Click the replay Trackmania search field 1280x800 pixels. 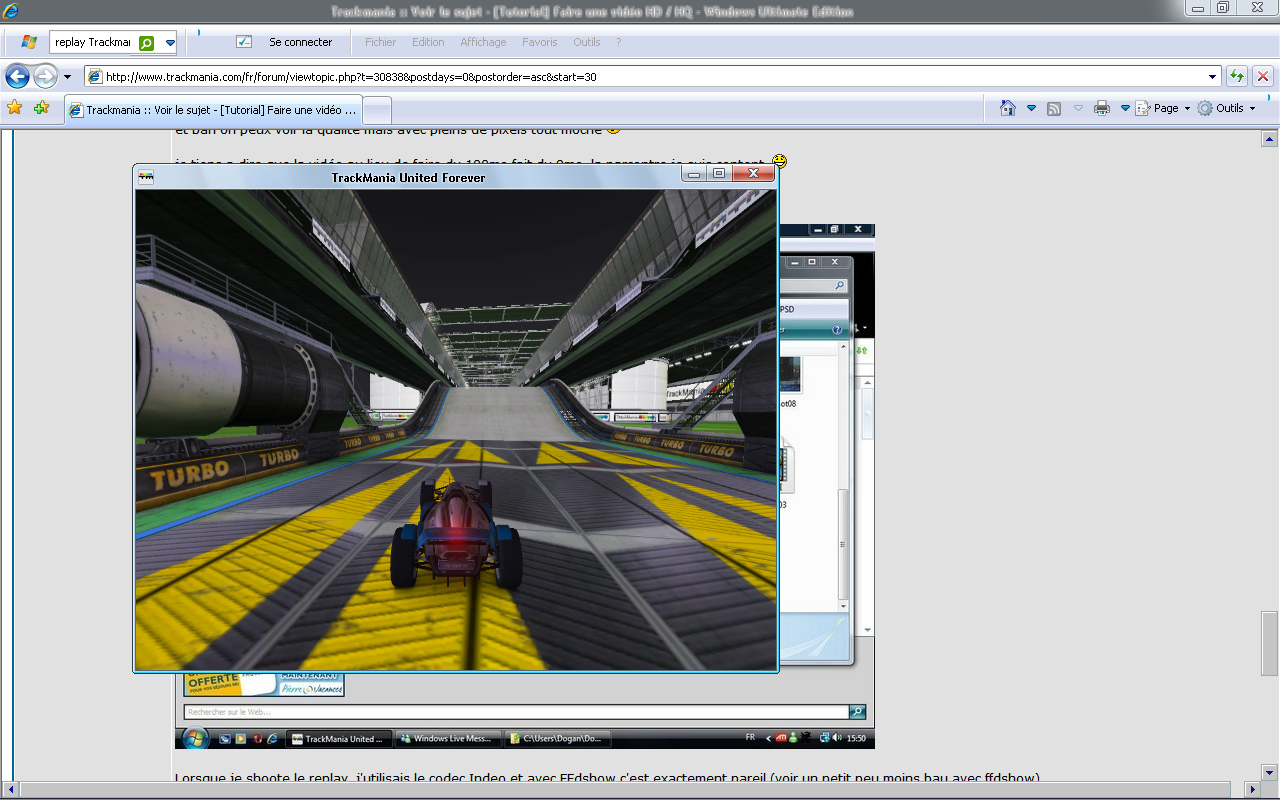click(93, 43)
